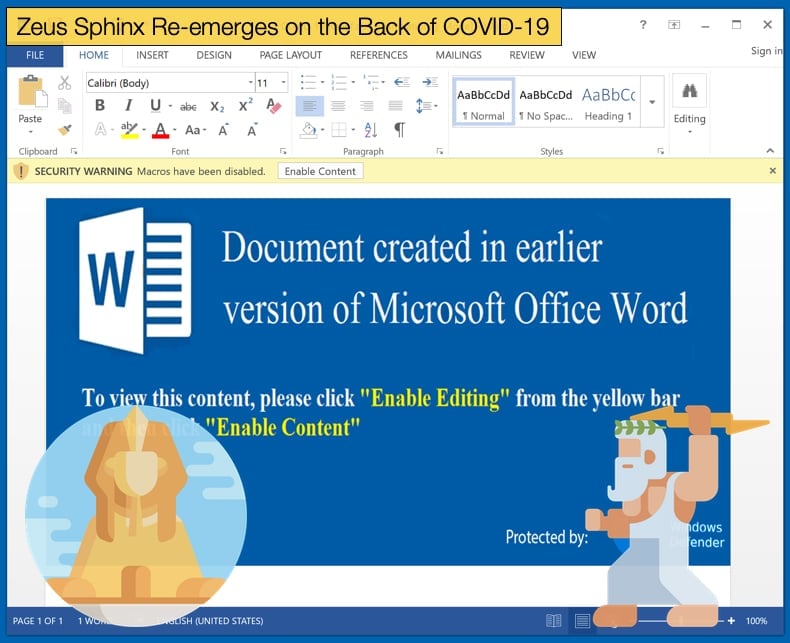Click the zoom in plus button

point(731,621)
